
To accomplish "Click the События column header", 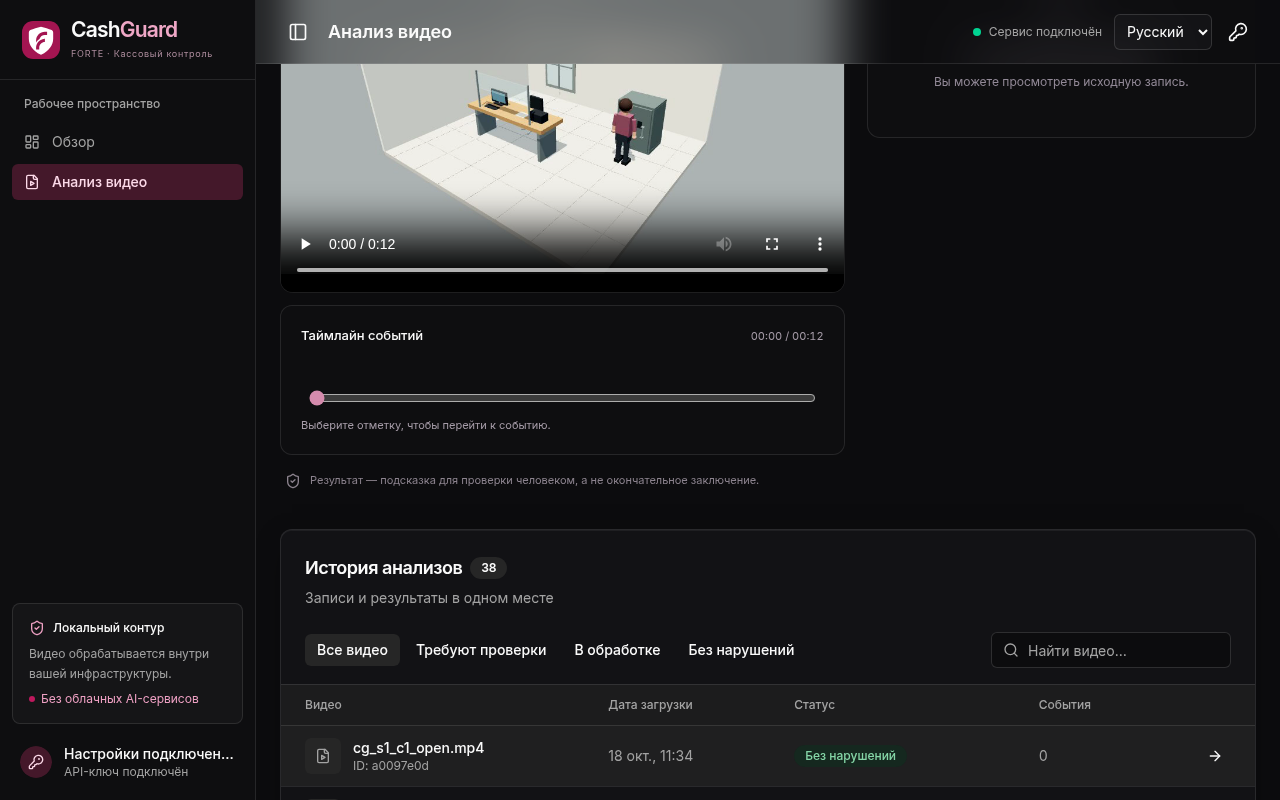I will [x=1064, y=705].
